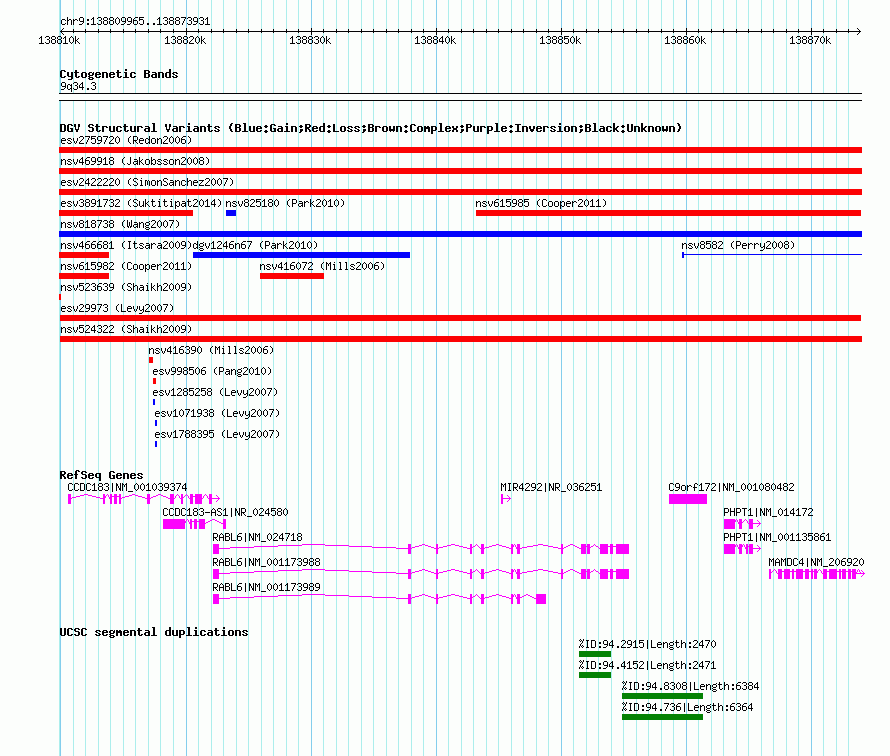Click esv1788395 (Levy2007) label
This screenshot has height=756, width=890.
click(217, 434)
